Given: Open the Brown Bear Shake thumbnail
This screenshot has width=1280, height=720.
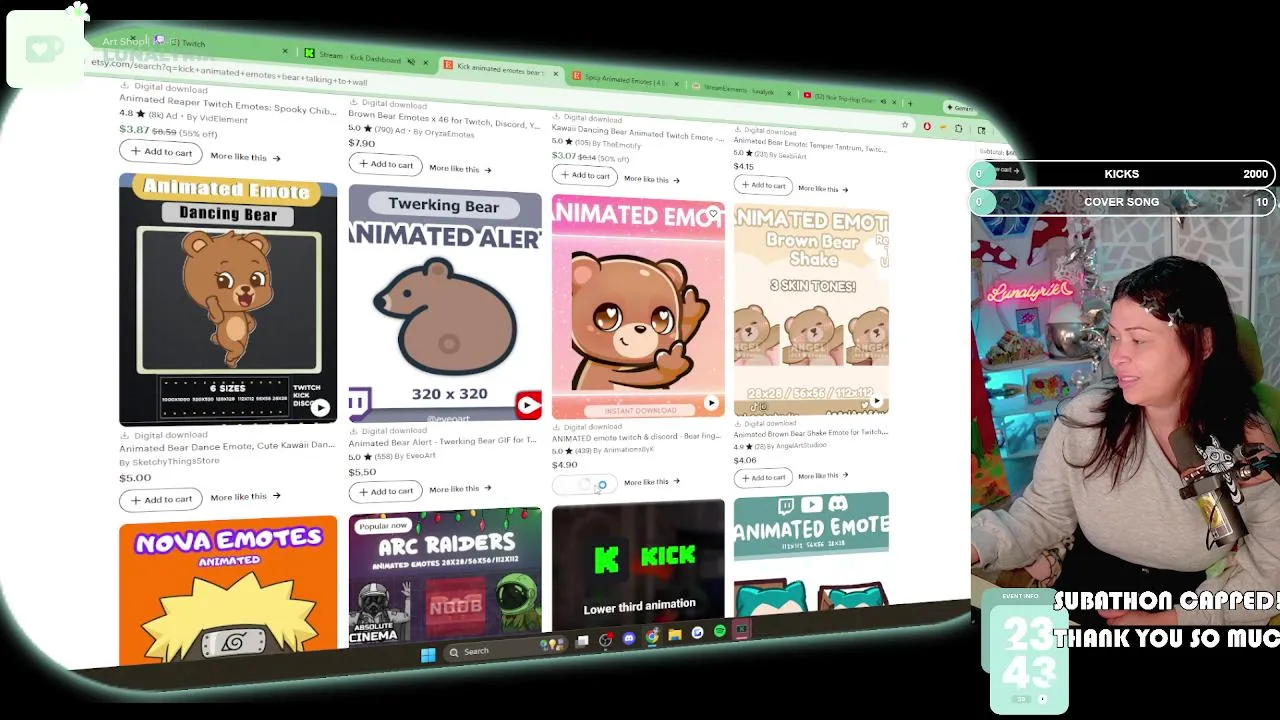Looking at the screenshot, I should (811, 309).
